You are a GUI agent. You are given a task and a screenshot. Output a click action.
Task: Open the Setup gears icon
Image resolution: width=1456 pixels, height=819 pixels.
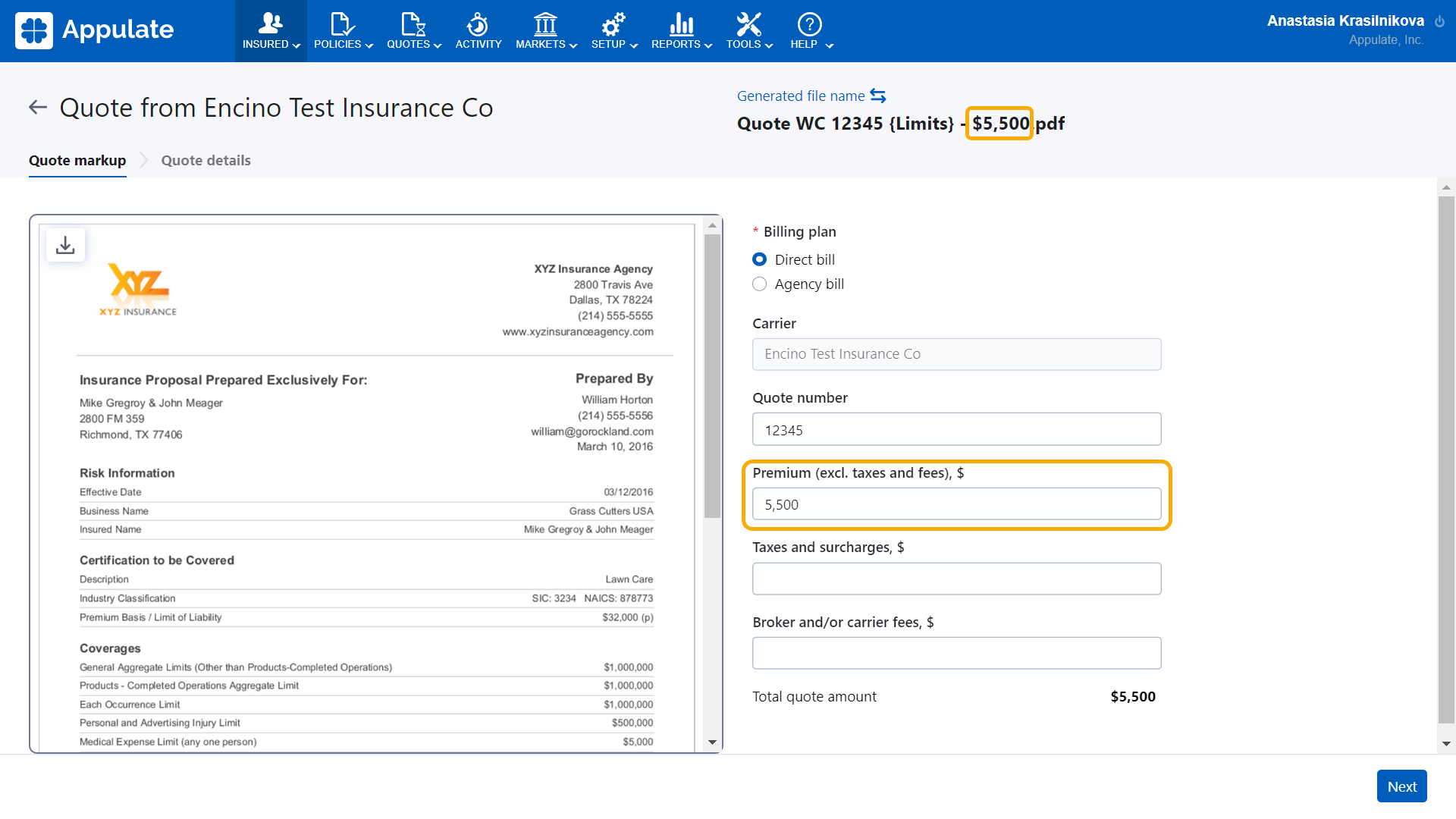tap(613, 24)
